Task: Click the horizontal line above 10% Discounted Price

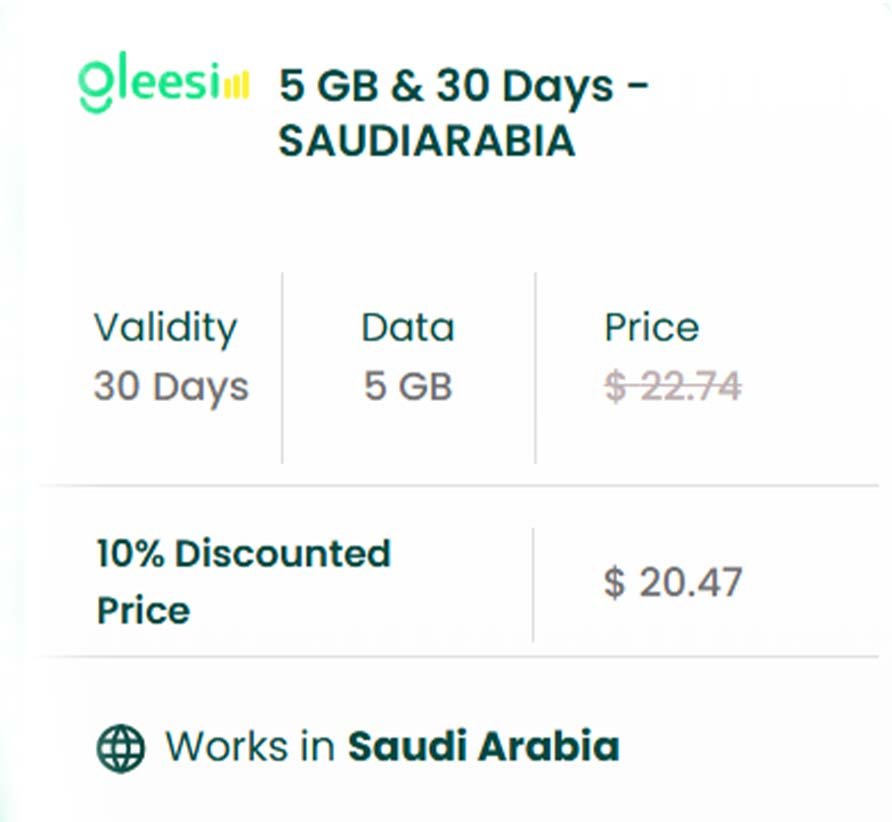Action: tap(460, 486)
